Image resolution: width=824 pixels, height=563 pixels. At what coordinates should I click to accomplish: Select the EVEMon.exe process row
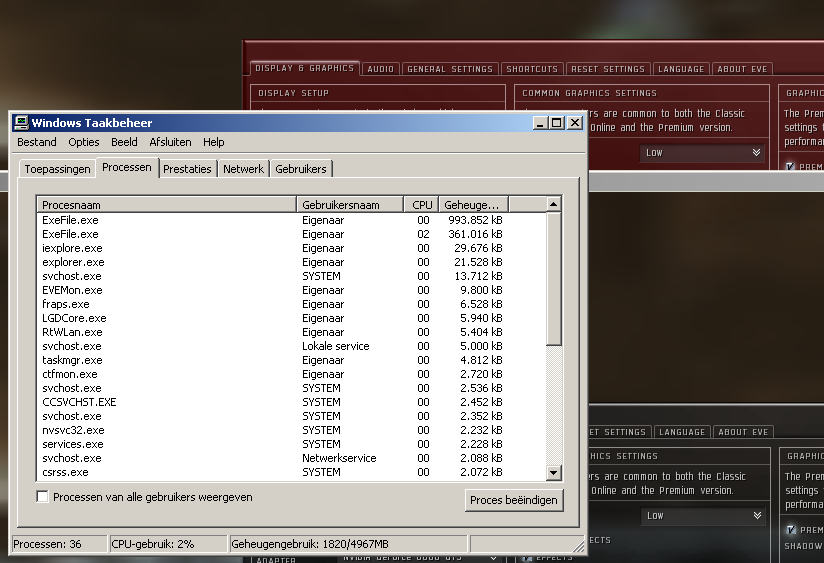tap(291, 290)
